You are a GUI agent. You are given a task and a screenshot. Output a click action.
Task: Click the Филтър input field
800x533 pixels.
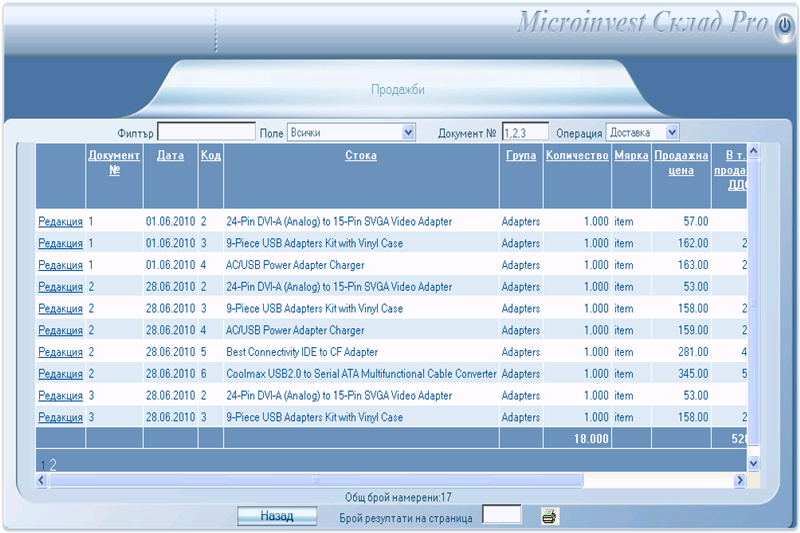[x=206, y=132]
